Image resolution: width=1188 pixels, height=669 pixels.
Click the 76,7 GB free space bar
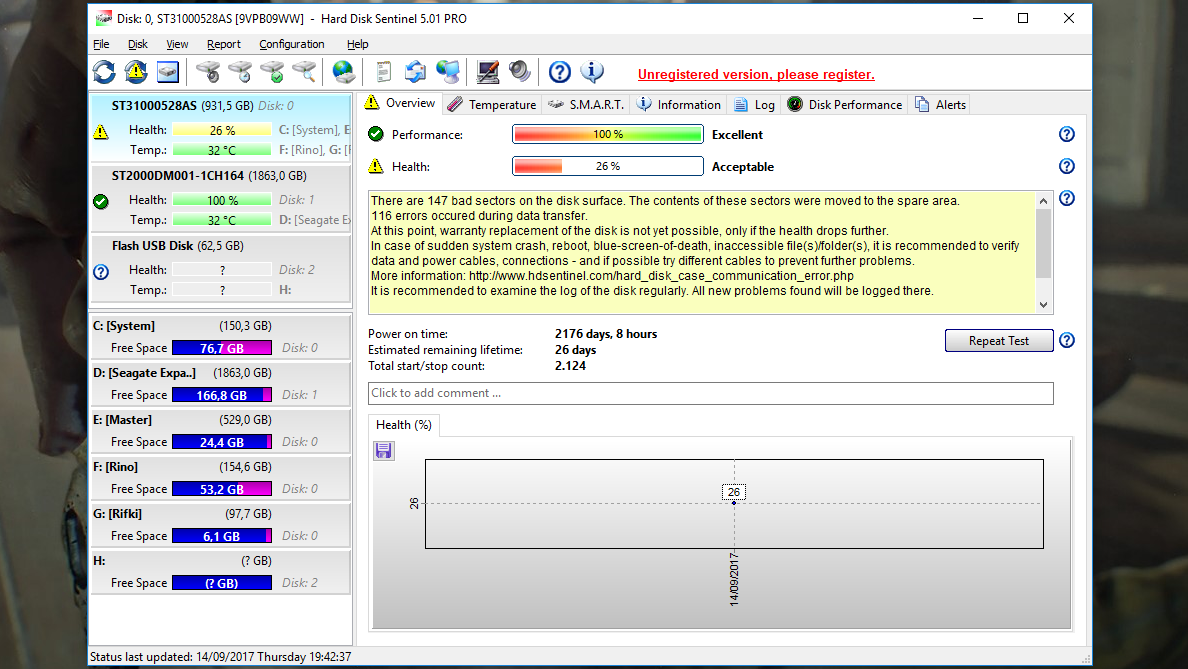(x=222, y=348)
